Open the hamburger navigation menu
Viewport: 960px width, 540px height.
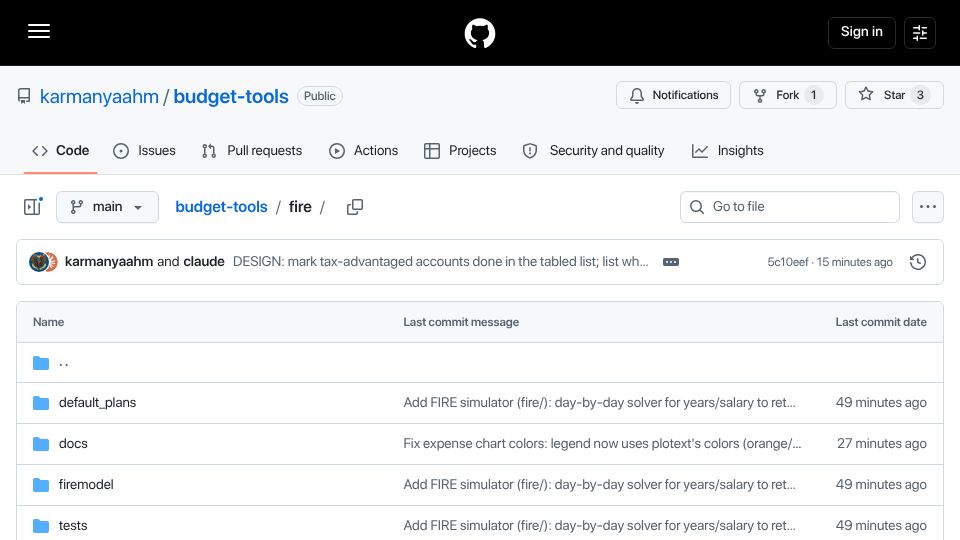pyautogui.click(x=39, y=31)
